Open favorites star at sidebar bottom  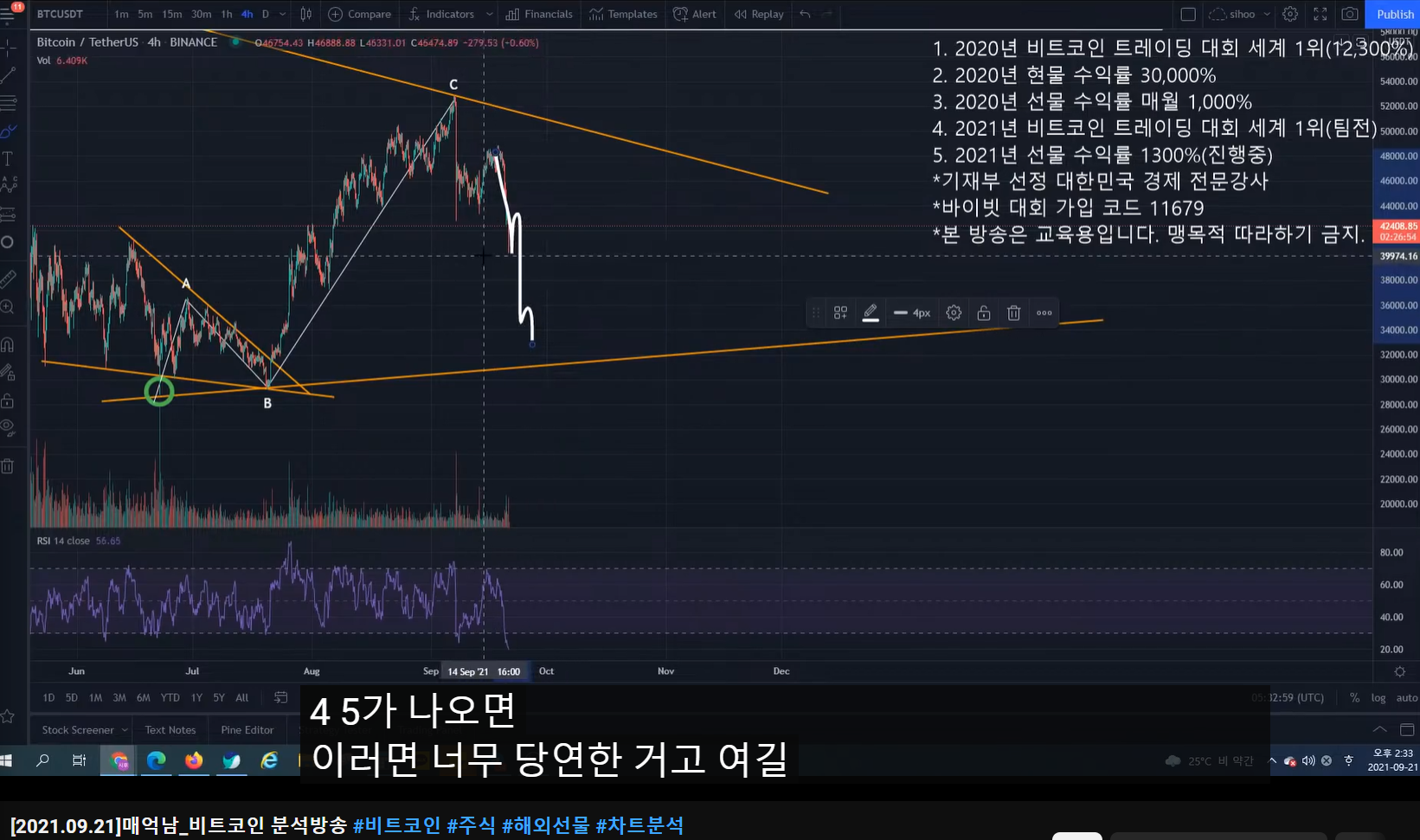click(x=8, y=715)
